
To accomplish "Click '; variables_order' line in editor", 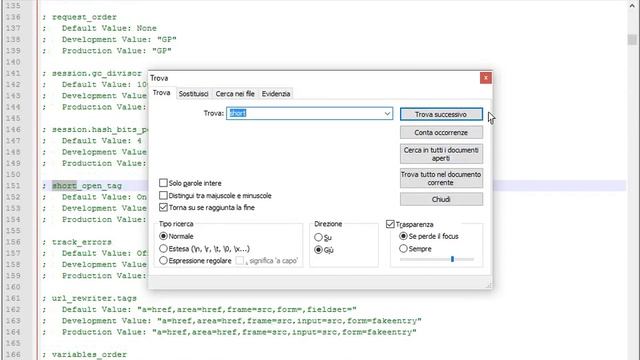I will [x=84, y=355].
